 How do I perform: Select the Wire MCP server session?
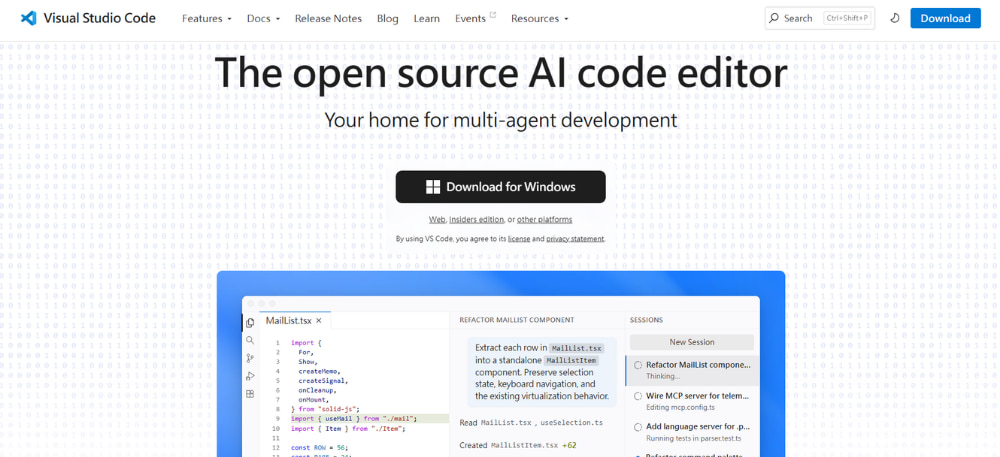tap(693, 402)
